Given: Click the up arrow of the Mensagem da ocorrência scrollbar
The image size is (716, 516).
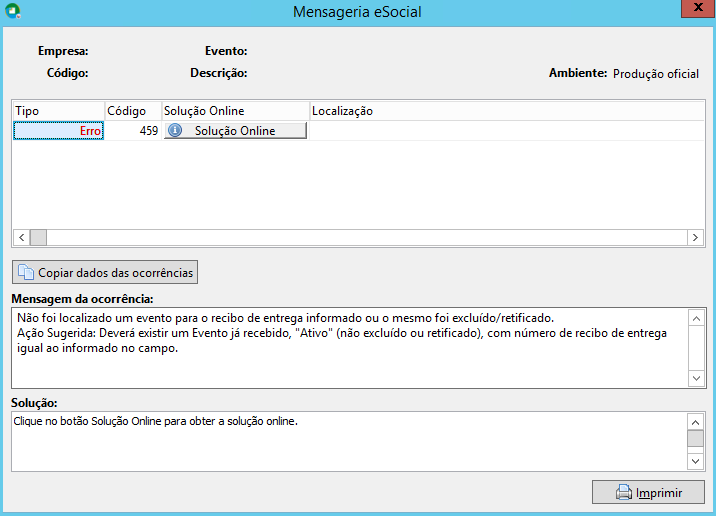Looking at the screenshot, I should tap(696, 318).
